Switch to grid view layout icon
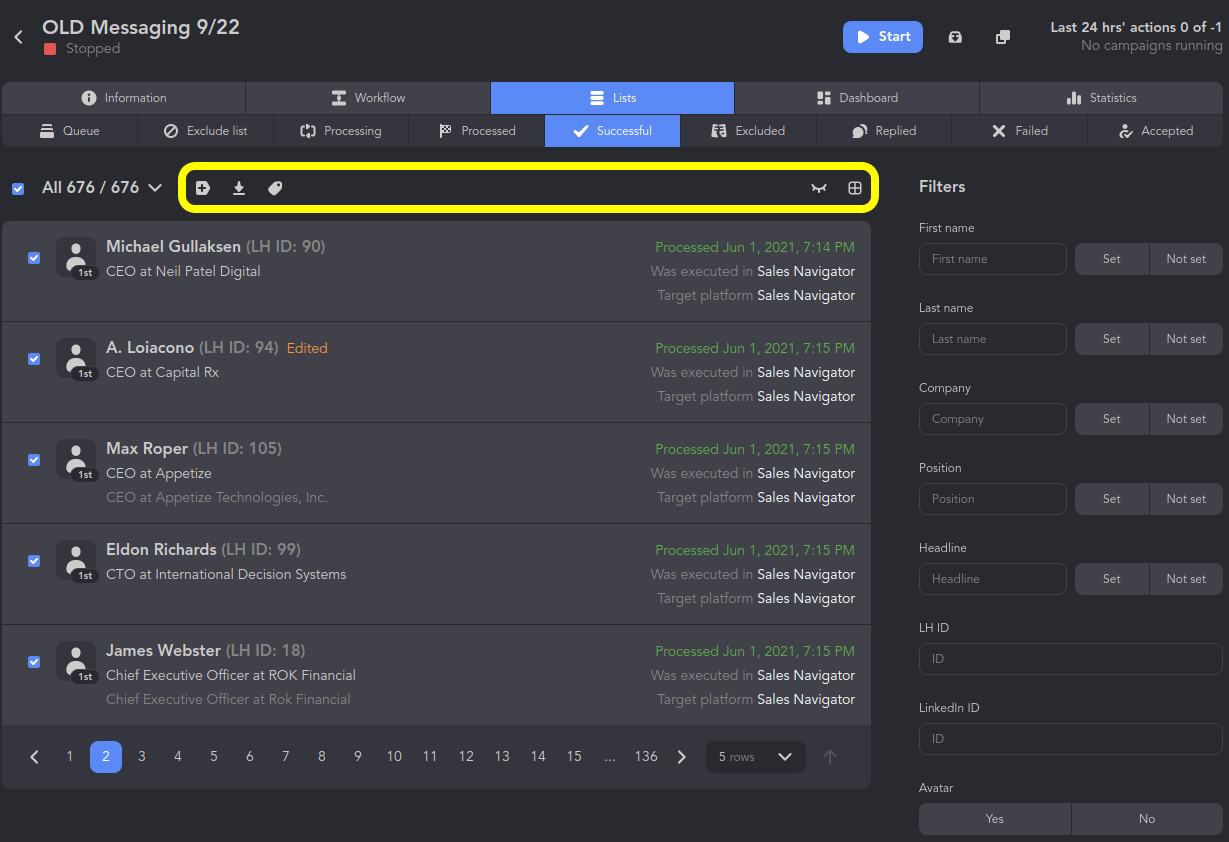 [855, 188]
